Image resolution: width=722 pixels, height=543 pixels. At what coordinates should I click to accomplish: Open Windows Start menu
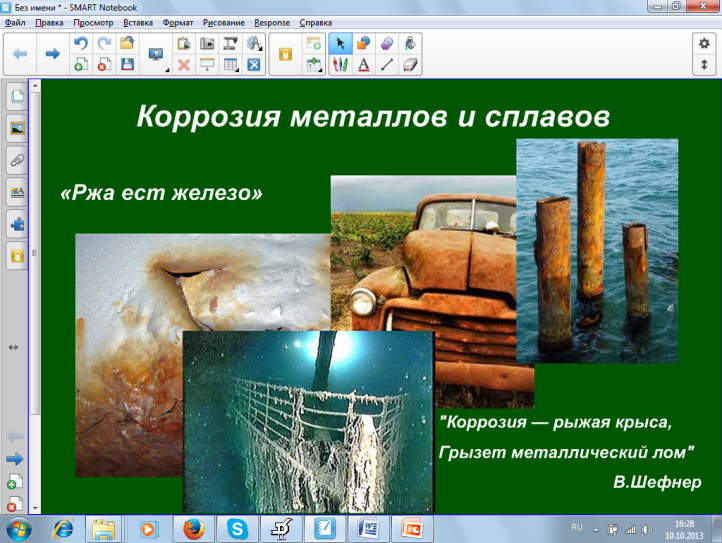pos(18,529)
